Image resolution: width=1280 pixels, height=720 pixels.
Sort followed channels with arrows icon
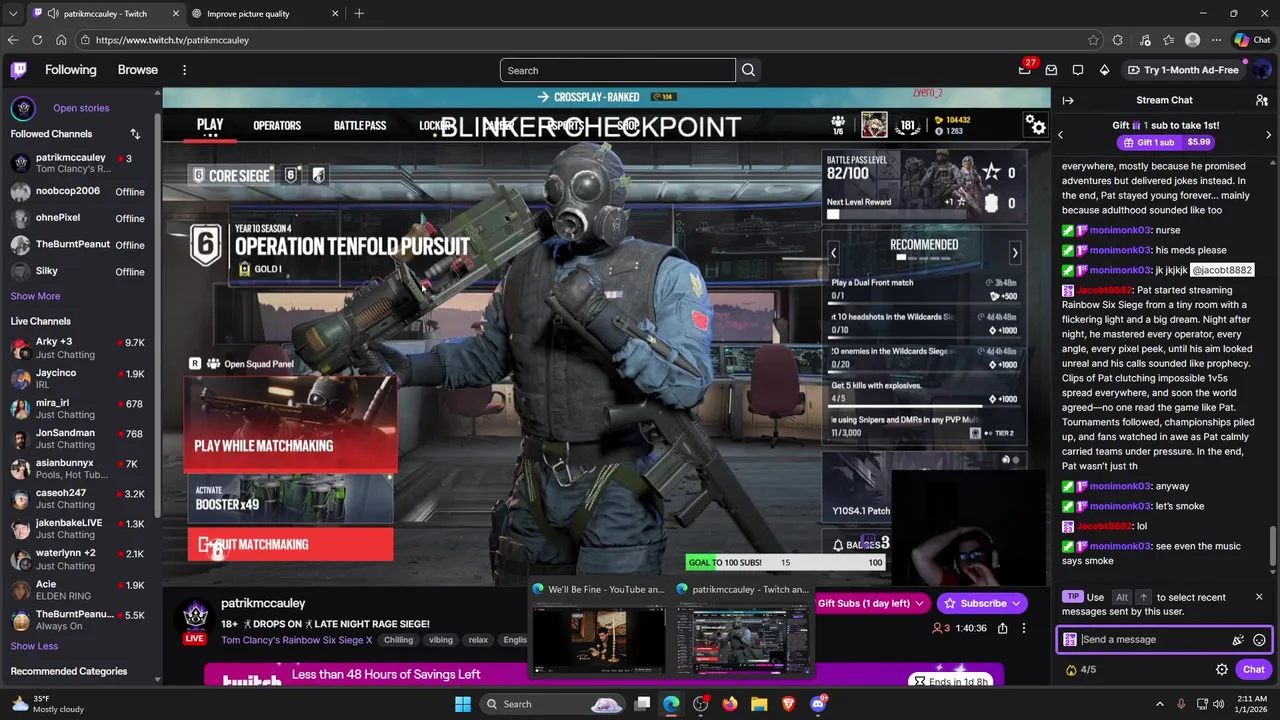135,134
